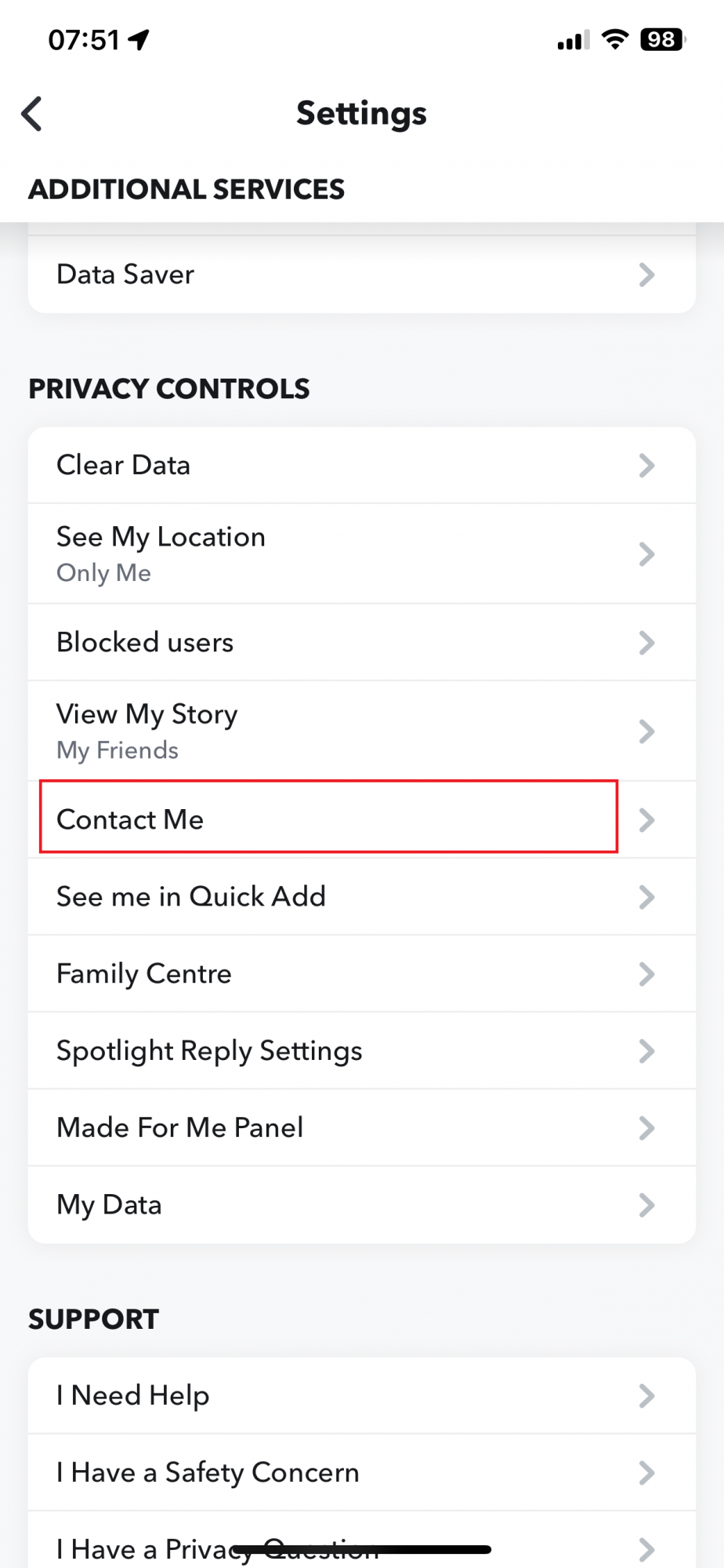The image size is (724, 1568).
Task: Tap the Wi-Fi status icon
Action: [615, 39]
